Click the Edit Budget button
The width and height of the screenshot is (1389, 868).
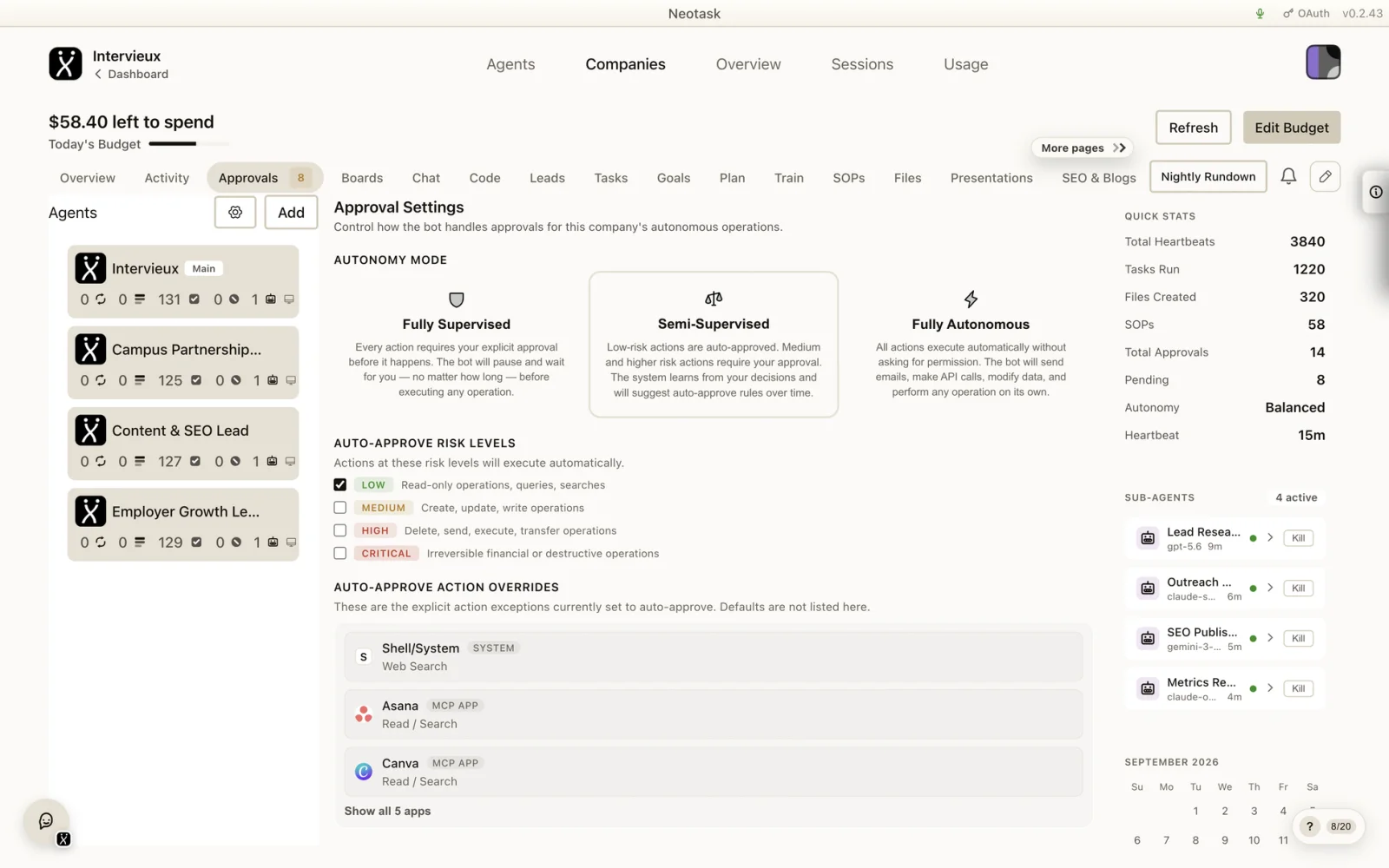pos(1292,128)
